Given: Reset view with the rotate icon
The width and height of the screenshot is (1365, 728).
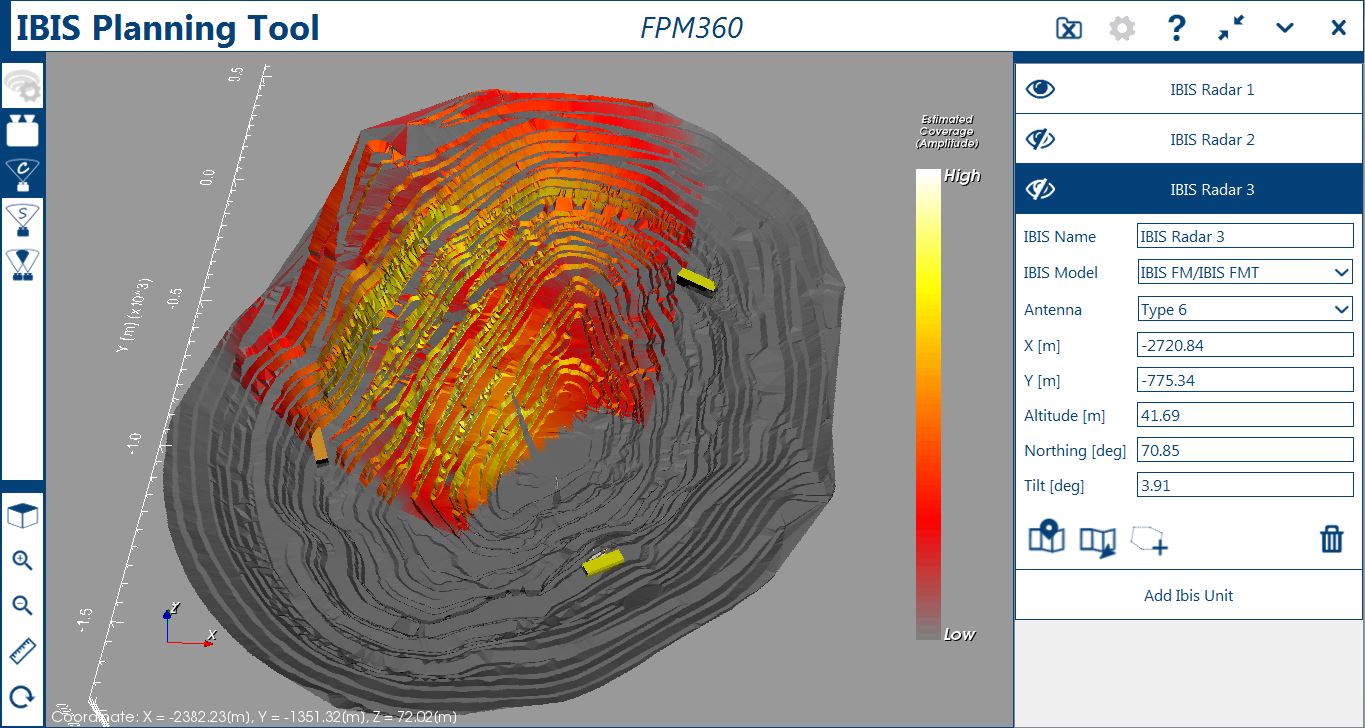Looking at the screenshot, I should 22,697.
